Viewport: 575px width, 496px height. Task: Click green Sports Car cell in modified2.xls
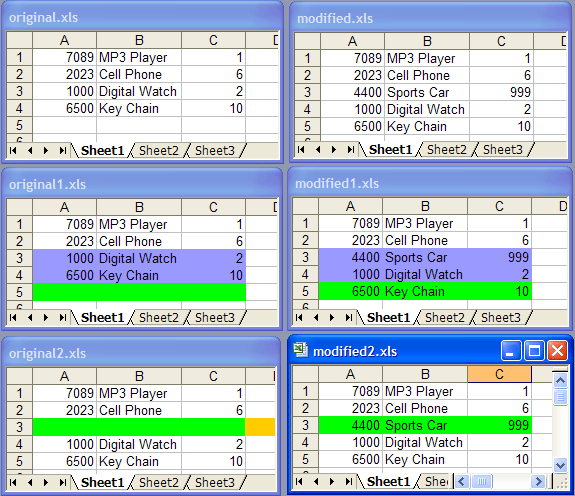[x=425, y=425]
